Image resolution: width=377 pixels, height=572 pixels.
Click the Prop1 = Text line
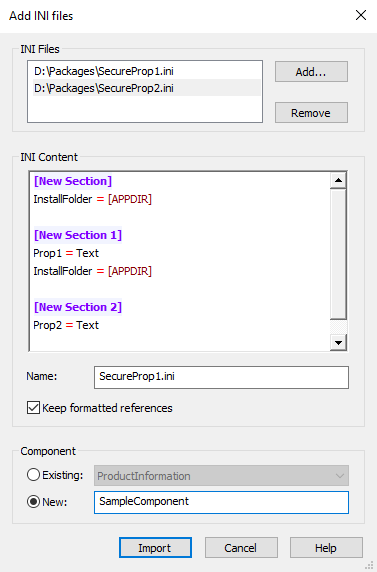coord(66,253)
